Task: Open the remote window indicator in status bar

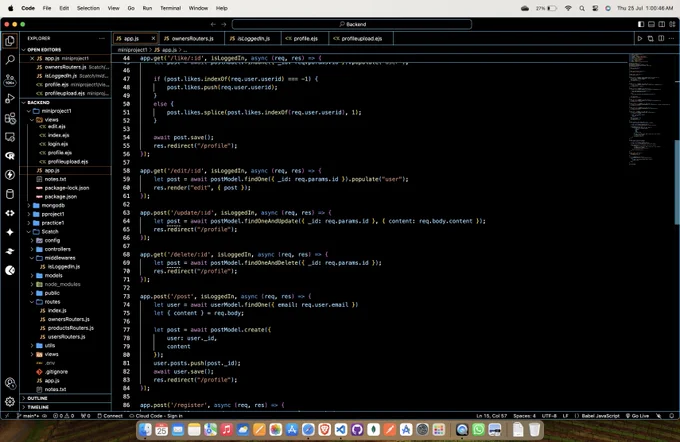Action: (x=7, y=416)
